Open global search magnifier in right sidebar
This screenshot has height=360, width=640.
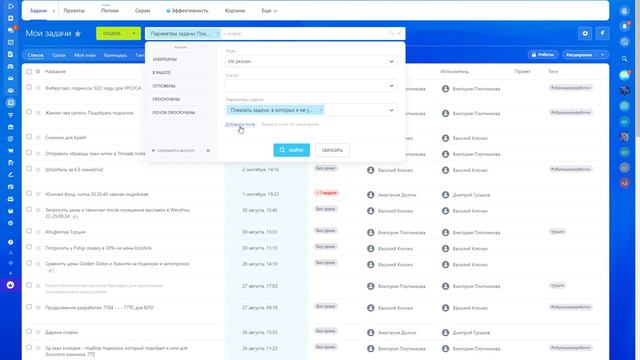624,59
